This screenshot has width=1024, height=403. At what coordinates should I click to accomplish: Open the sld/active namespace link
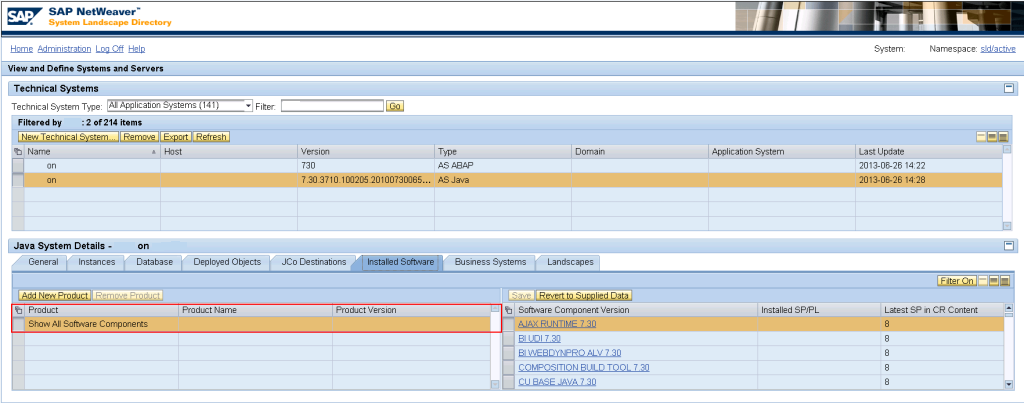coord(998,49)
